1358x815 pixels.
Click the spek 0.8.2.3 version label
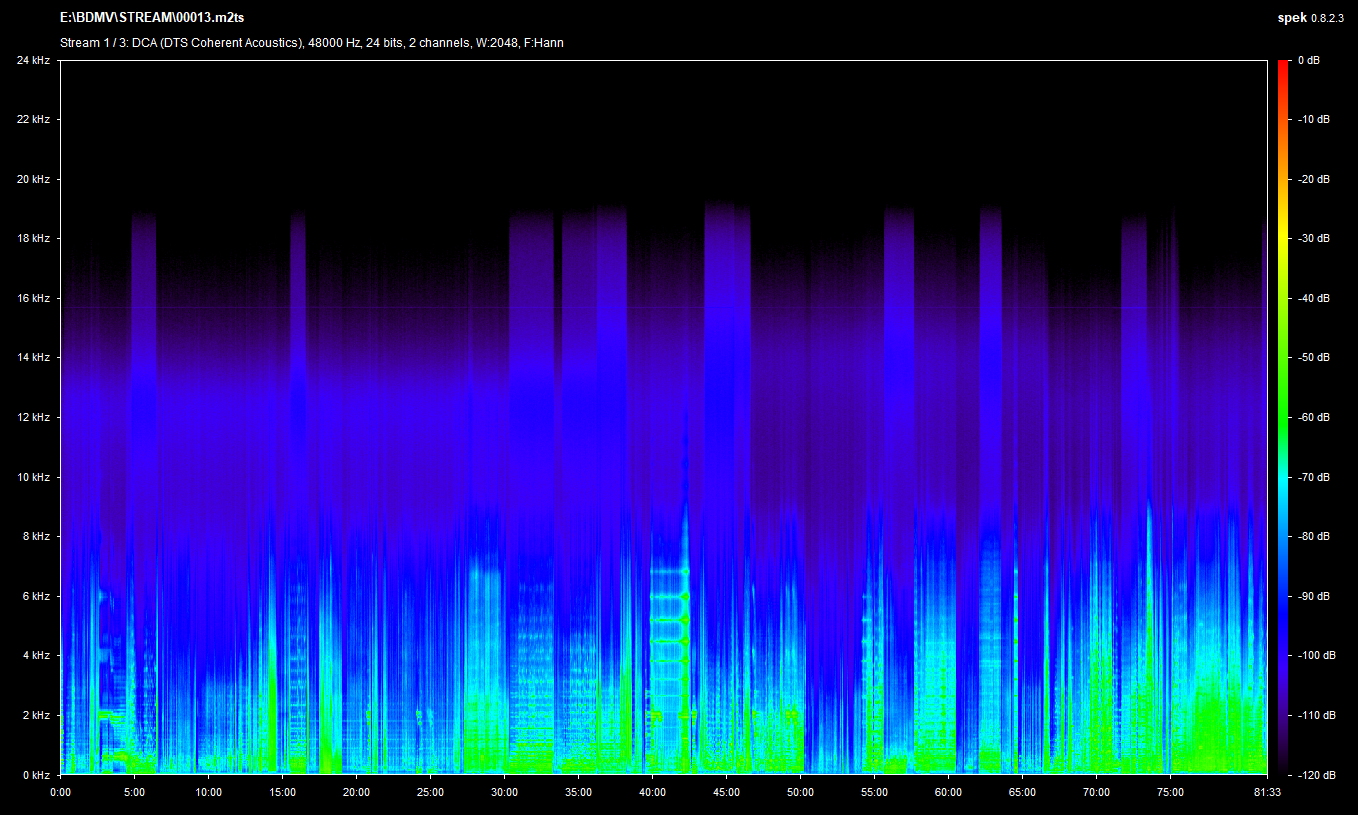coord(1313,18)
